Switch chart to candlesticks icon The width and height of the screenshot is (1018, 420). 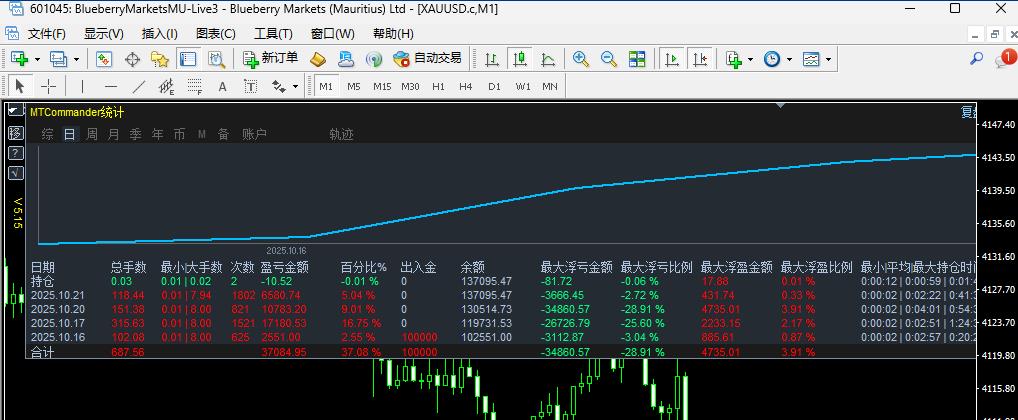pos(520,59)
